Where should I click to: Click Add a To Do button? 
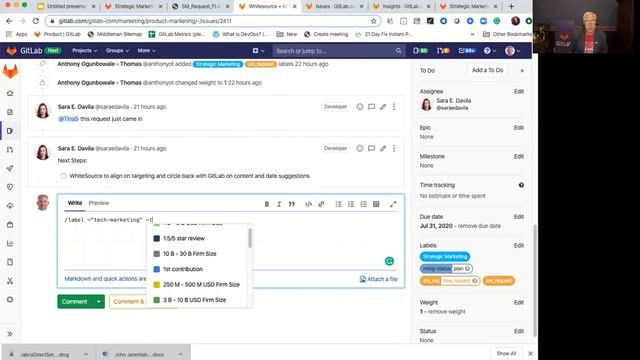click(487, 71)
